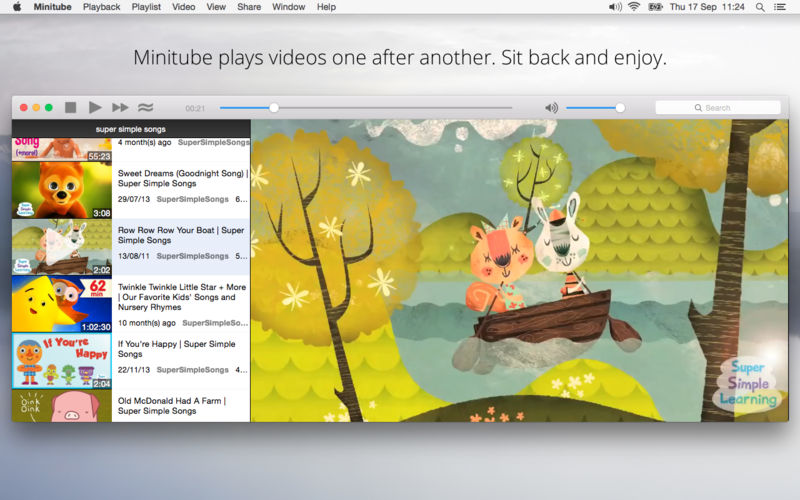This screenshot has height=500, width=800.
Task: Open the Playlist menu
Action: (146, 7)
